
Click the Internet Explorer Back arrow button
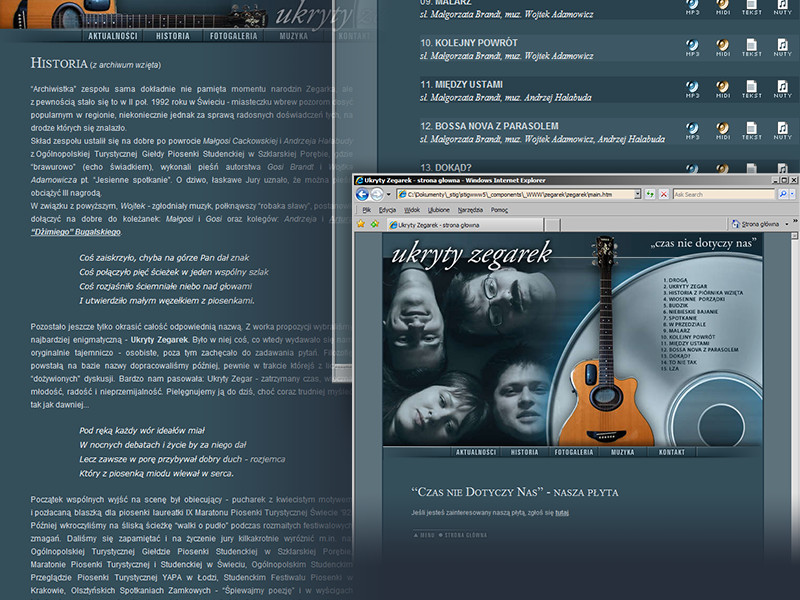[362, 194]
